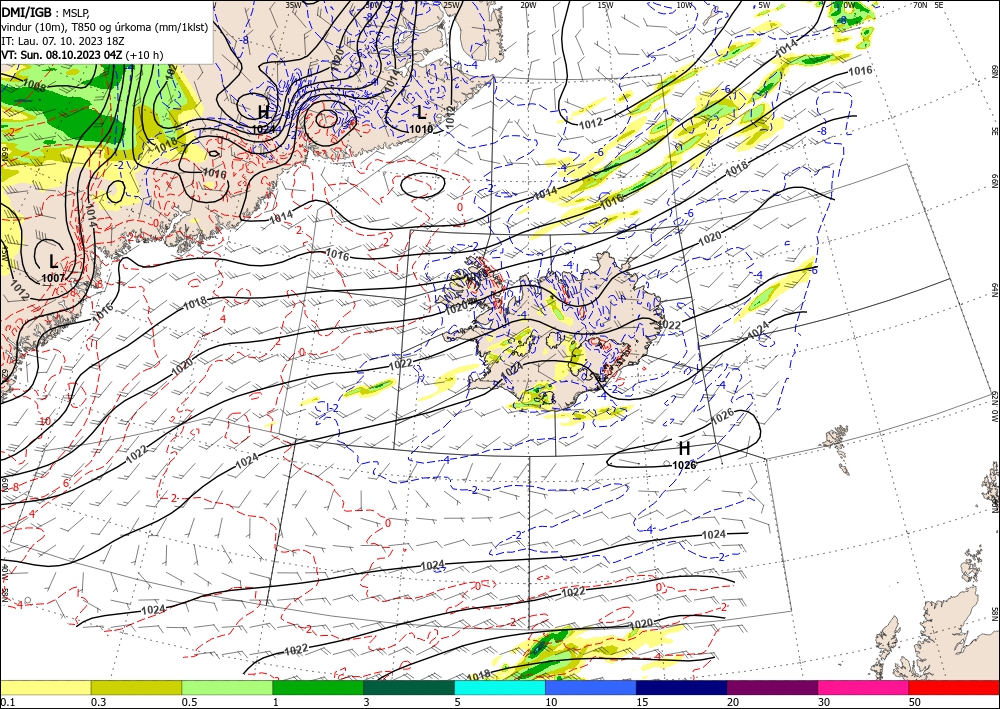Click the '1008' isobar label at upper left
Image resolution: width=1000 pixels, height=709 pixels.
coord(33,87)
